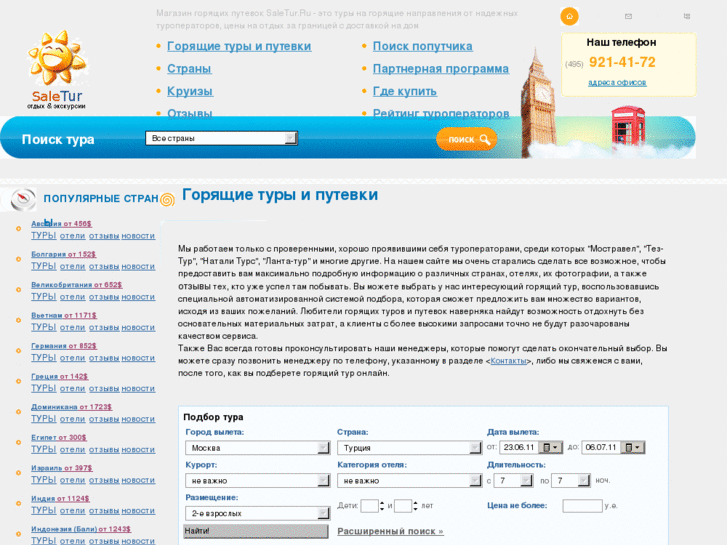Expand Страна dropdown showing Турция
727x545 pixels.
(409, 448)
